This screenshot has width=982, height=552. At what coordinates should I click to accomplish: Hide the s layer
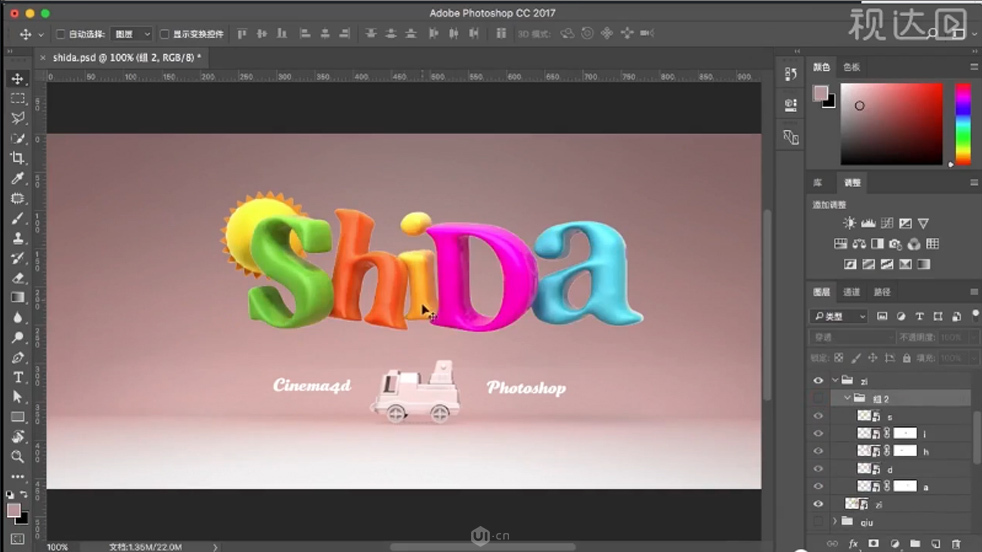click(x=818, y=416)
